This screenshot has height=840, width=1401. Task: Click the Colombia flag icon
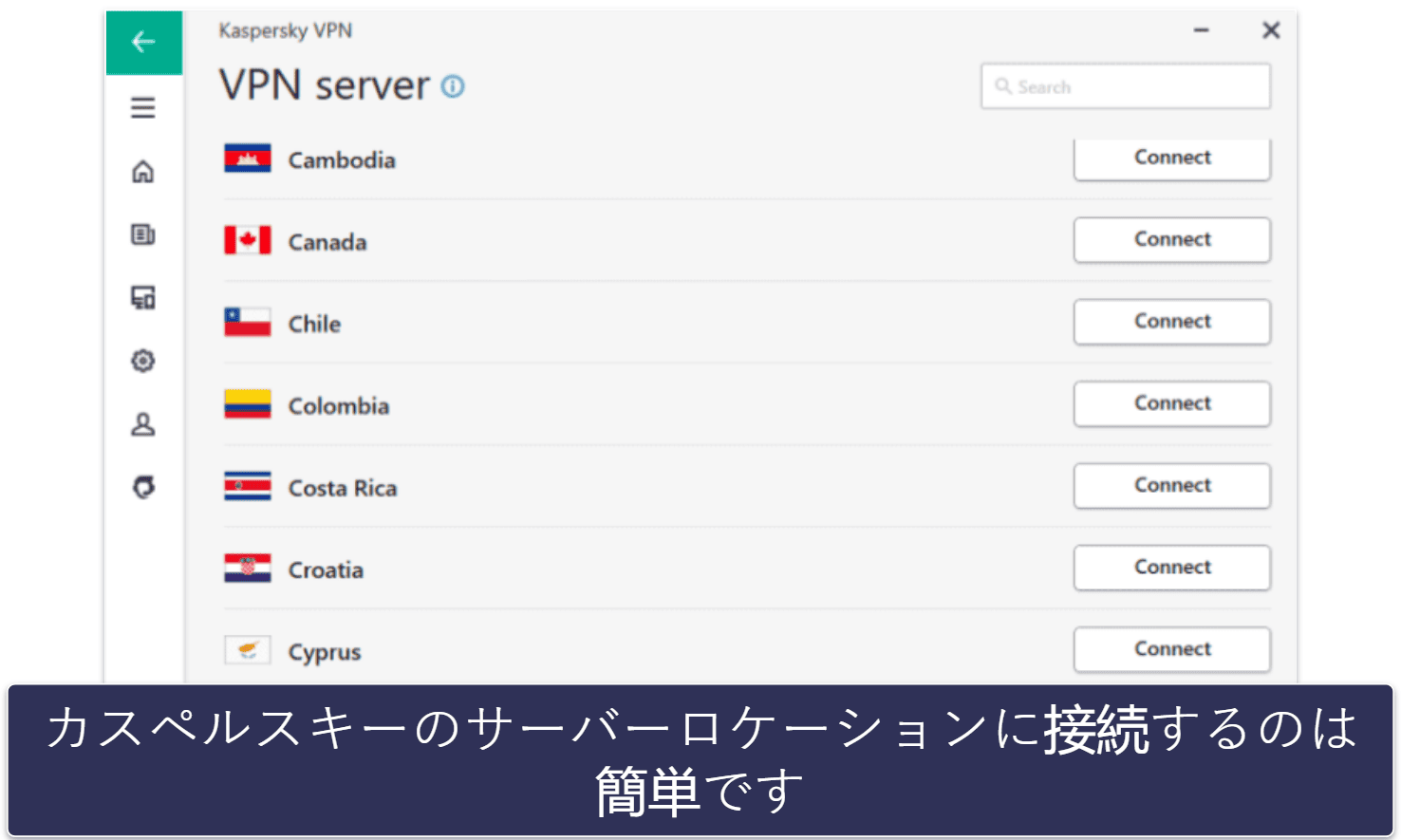coord(248,404)
